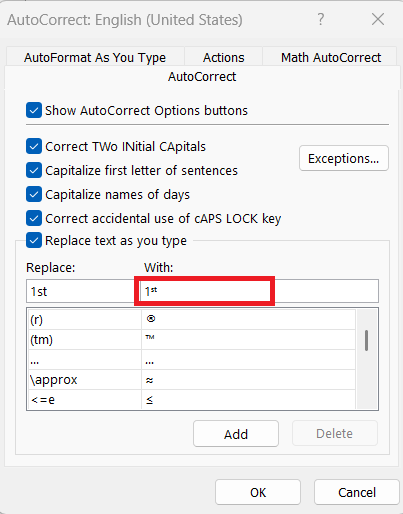This screenshot has height=514, width=403.
Task: Click the replacement list scrollbar thumb
Action: point(366,340)
